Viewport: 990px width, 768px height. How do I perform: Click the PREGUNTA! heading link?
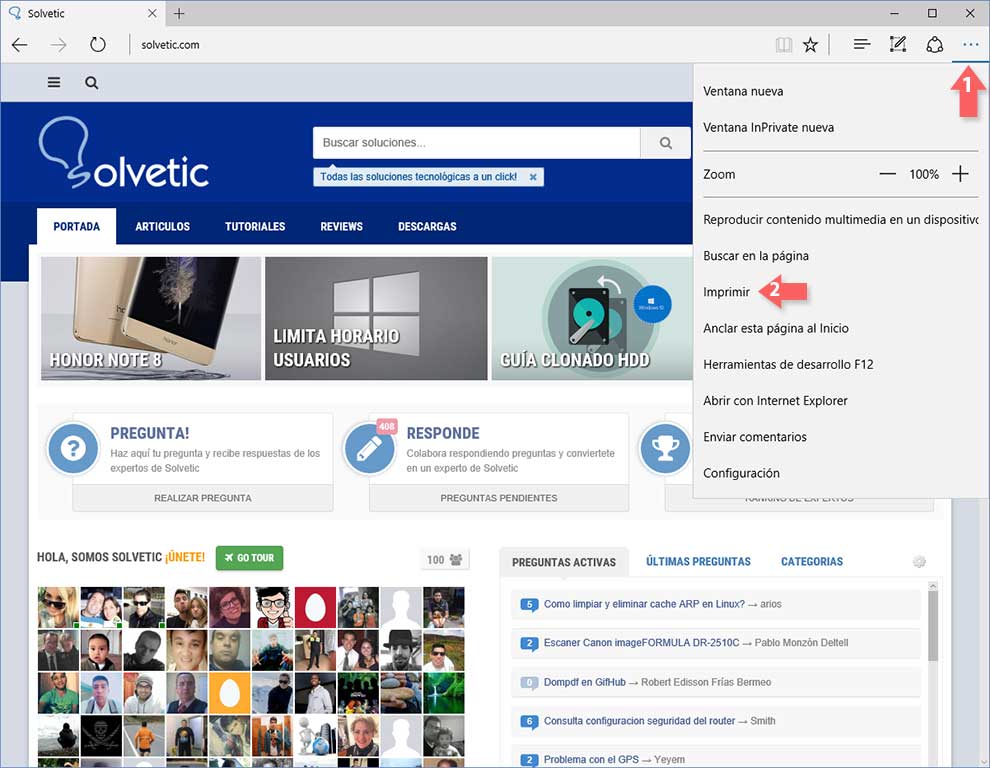point(150,433)
